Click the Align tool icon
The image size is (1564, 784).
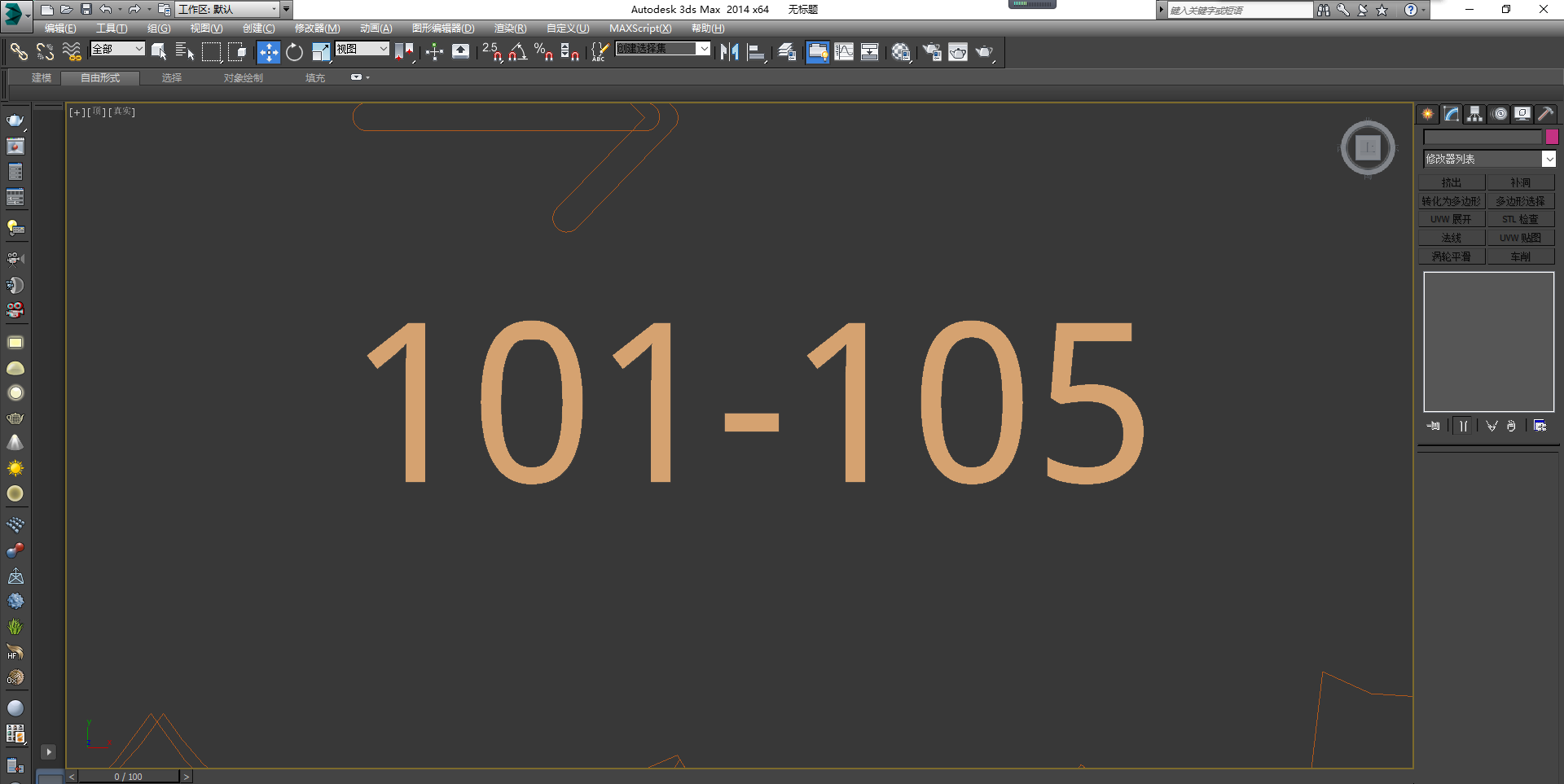pos(757,52)
